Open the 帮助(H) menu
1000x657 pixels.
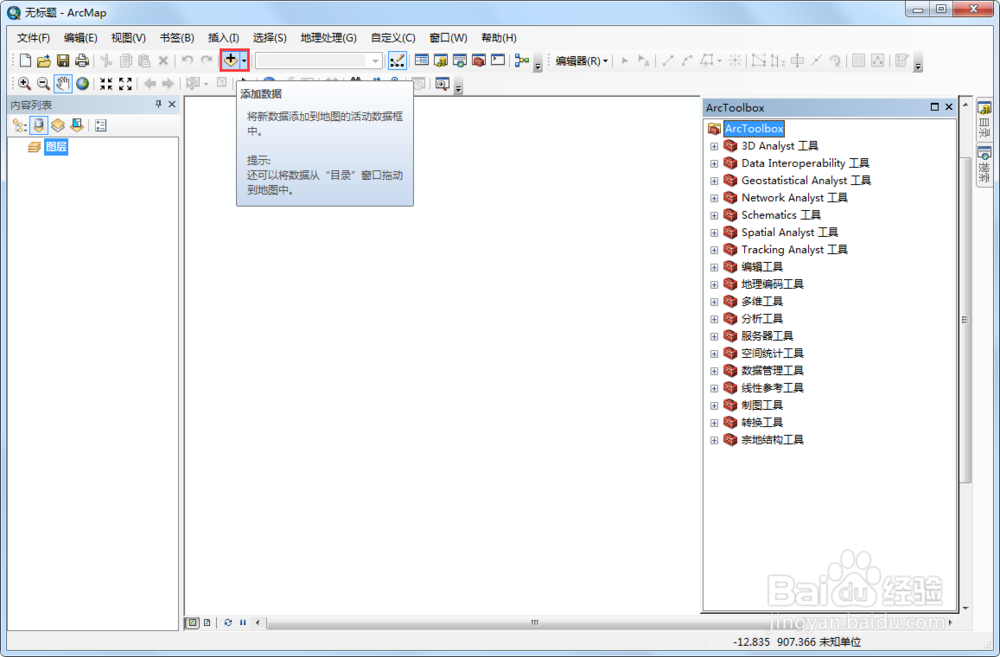click(499, 38)
